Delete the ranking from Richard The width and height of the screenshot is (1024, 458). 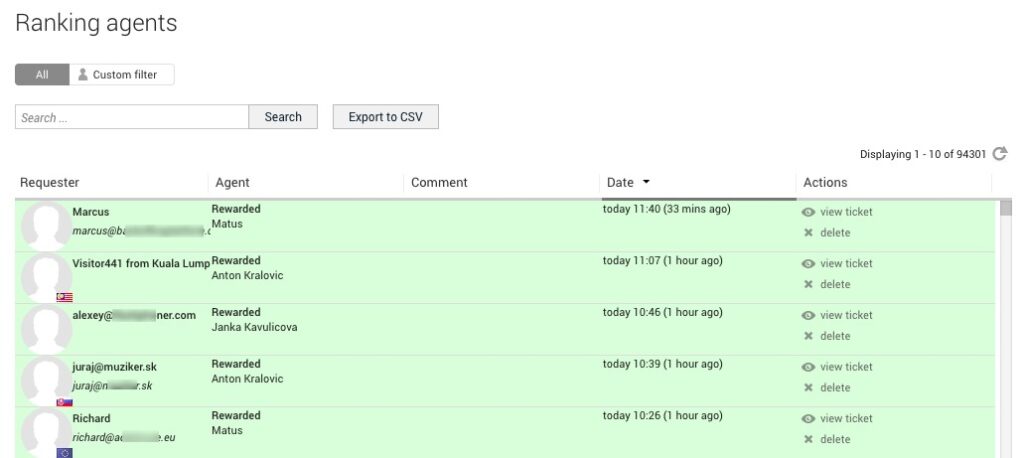834,440
